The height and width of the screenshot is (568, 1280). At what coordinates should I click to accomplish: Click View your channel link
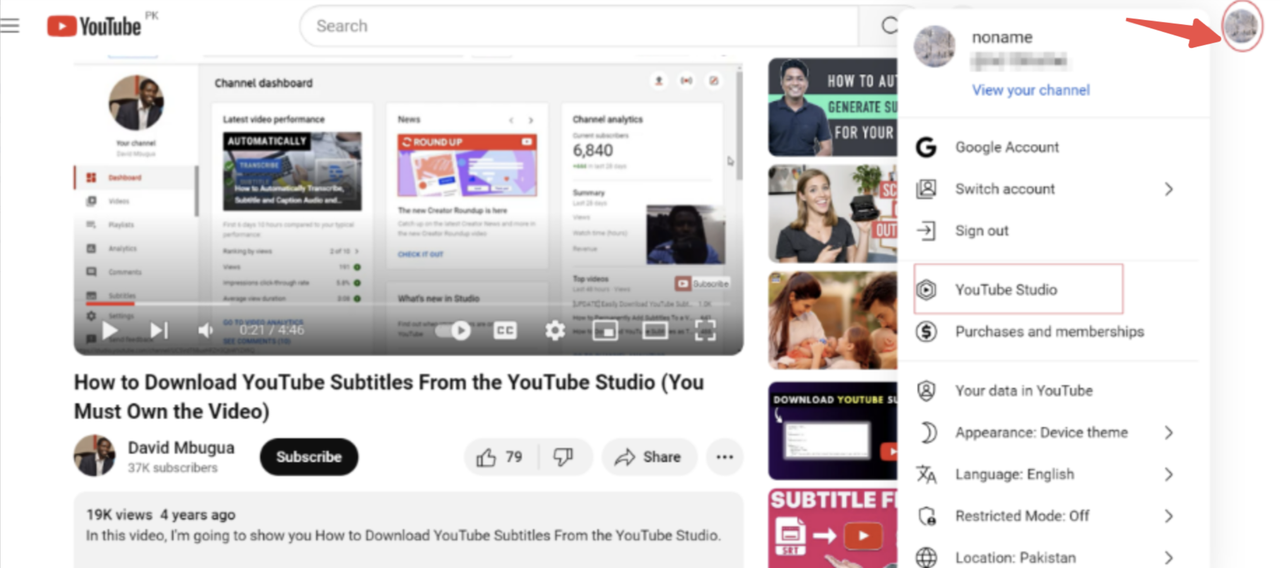click(x=1031, y=90)
